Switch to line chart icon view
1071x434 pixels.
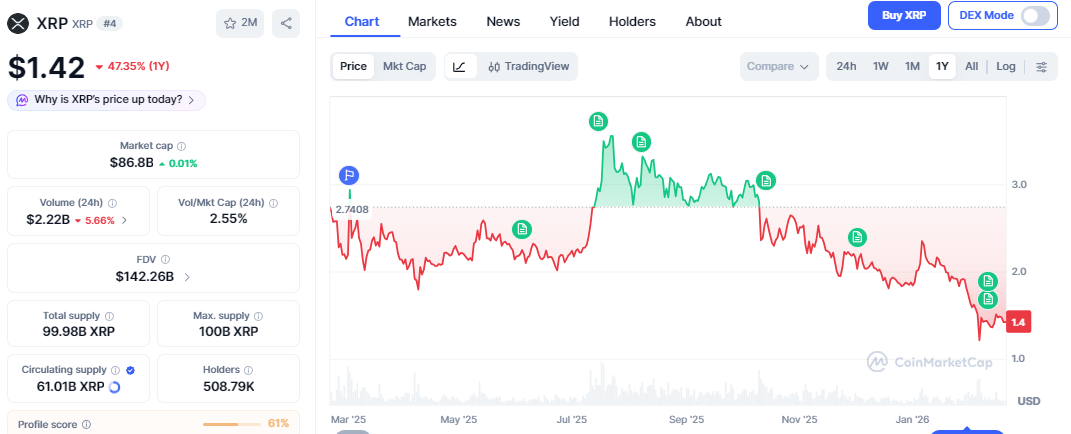point(459,66)
